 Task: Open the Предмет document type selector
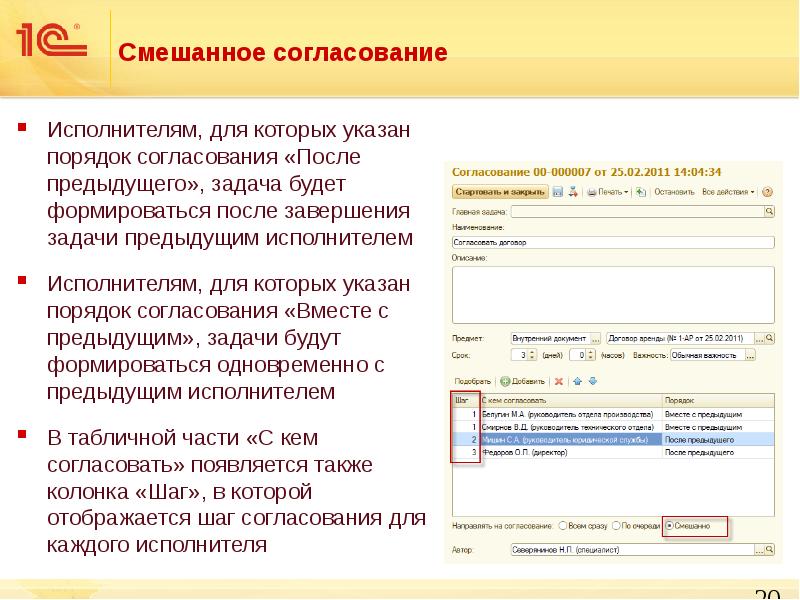(x=596, y=338)
